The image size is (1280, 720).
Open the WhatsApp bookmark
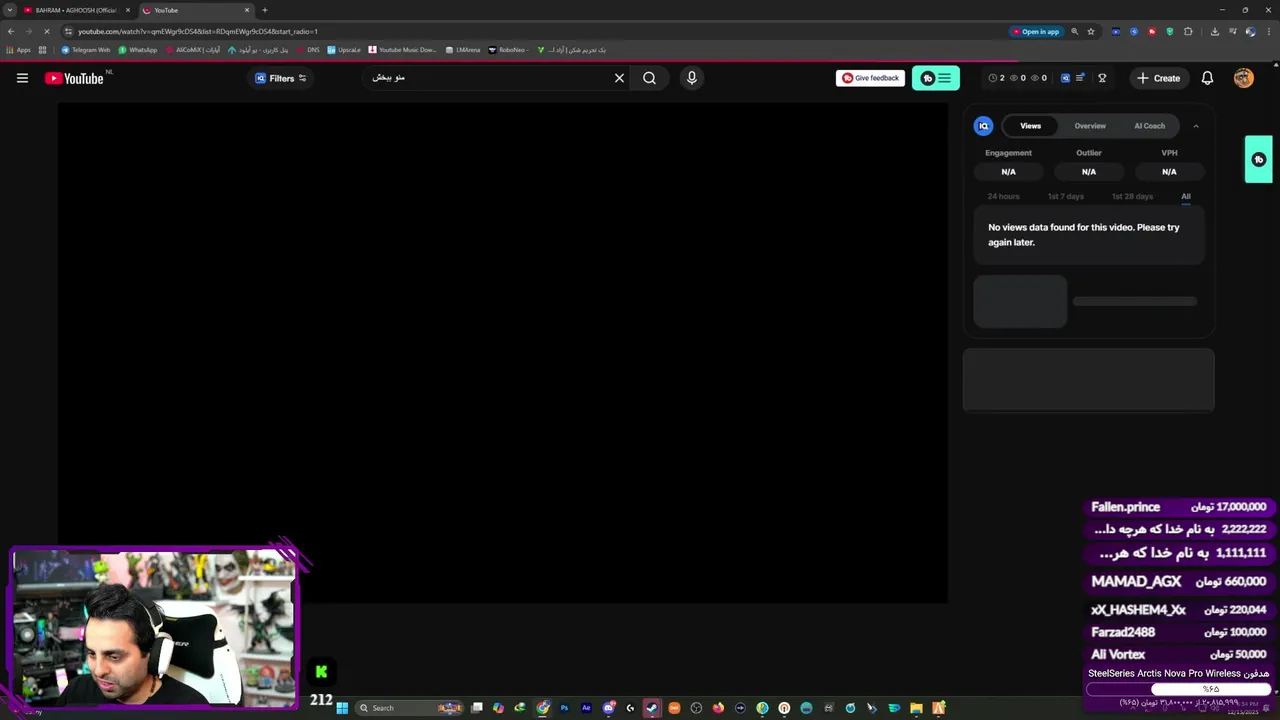click(x=138, y=50)
